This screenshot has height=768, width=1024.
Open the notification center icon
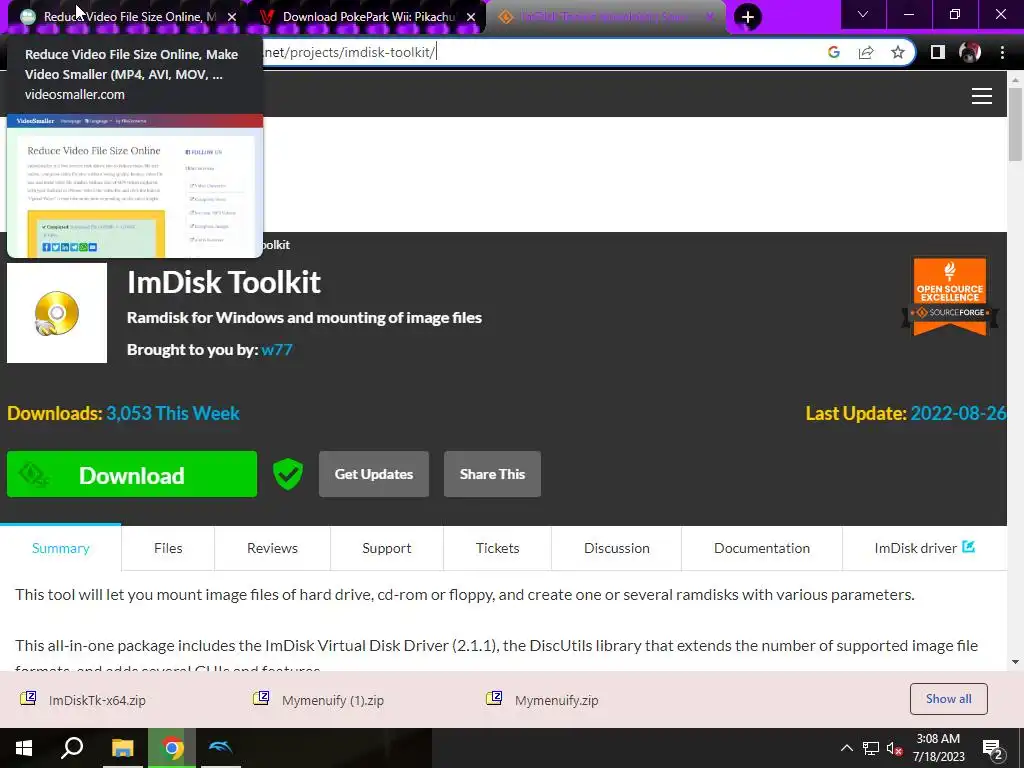click(x=993, y=749)
